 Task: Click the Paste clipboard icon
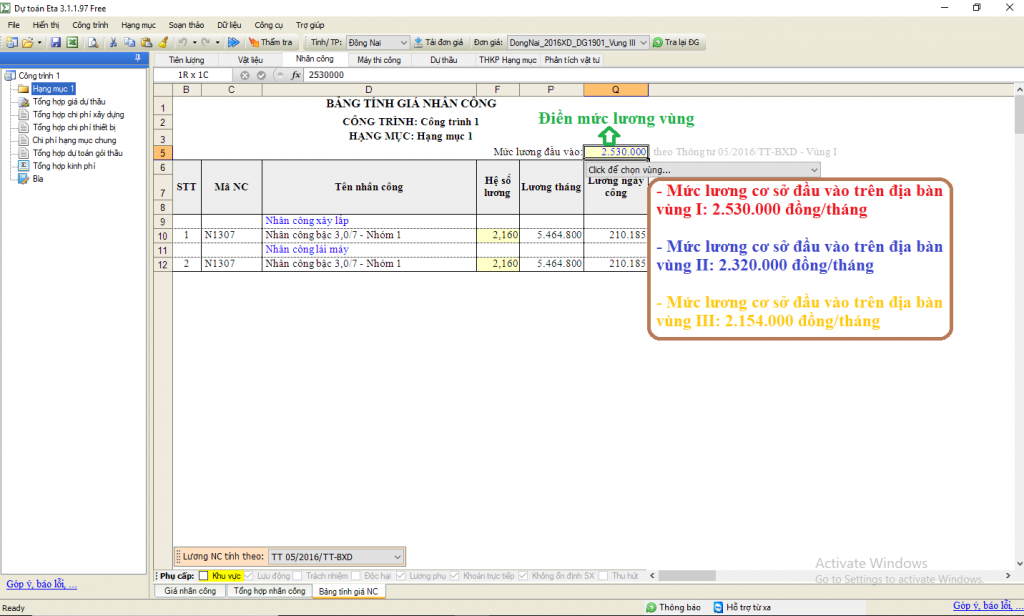[146, 42]
